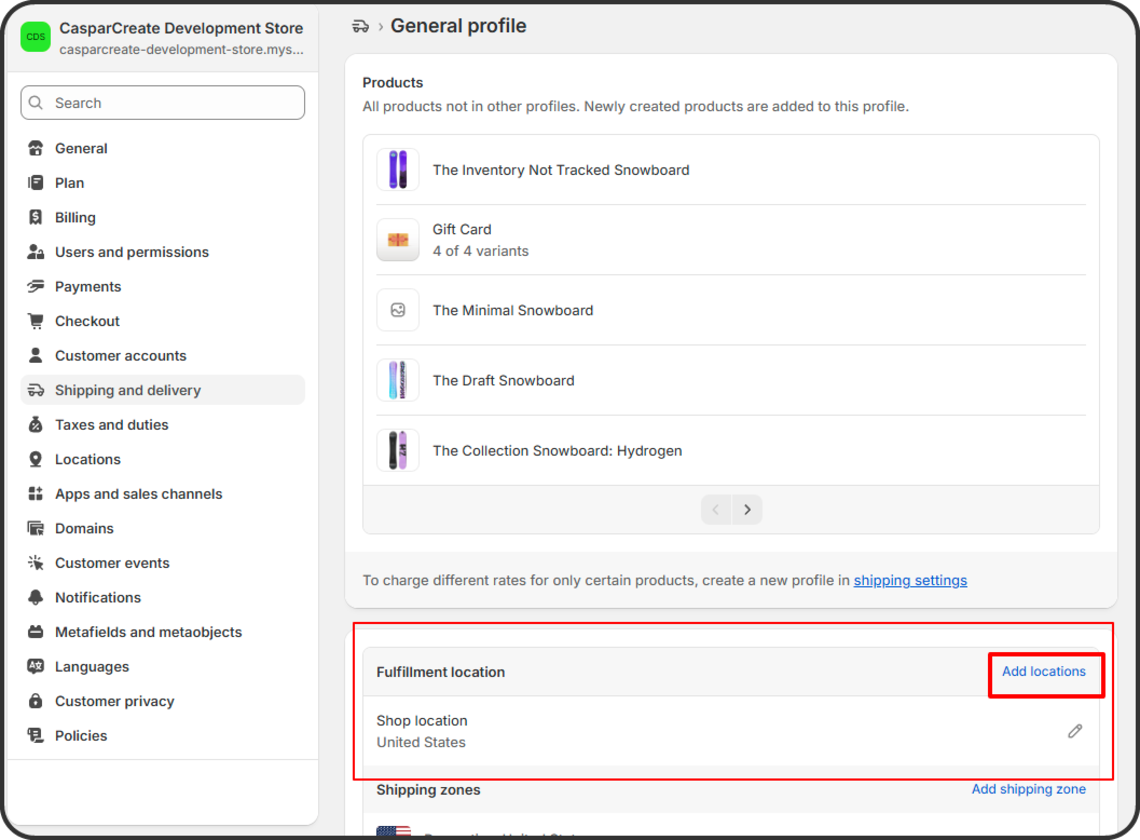Open Taxes and duties settings
Viewport: 1140px width, 840px height.
pos(111,425)
